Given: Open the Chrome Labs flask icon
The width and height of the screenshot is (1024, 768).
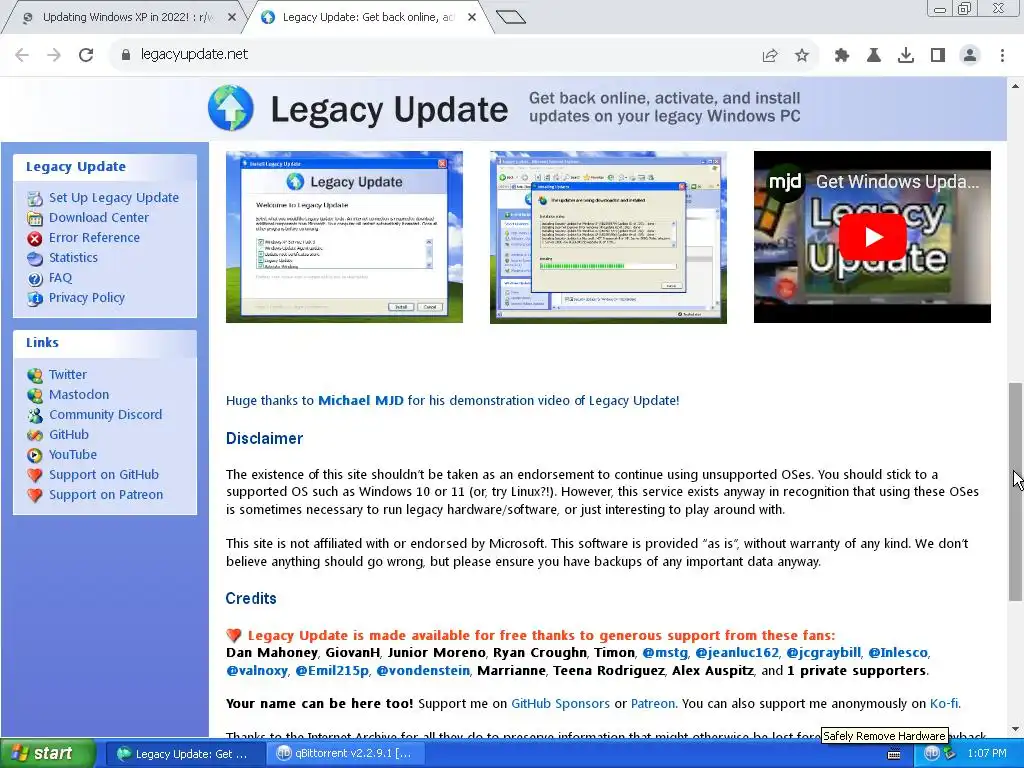Looking at the screenshot, I should click(x=874, y=56).
